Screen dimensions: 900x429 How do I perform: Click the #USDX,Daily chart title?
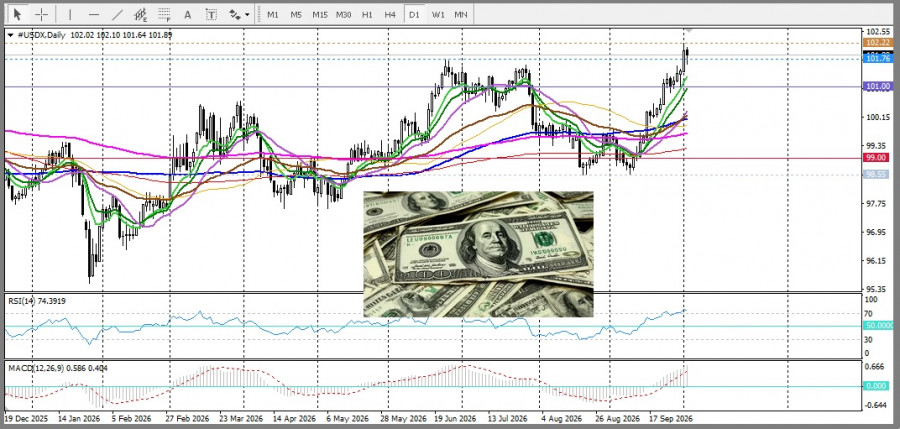[42, 35]
